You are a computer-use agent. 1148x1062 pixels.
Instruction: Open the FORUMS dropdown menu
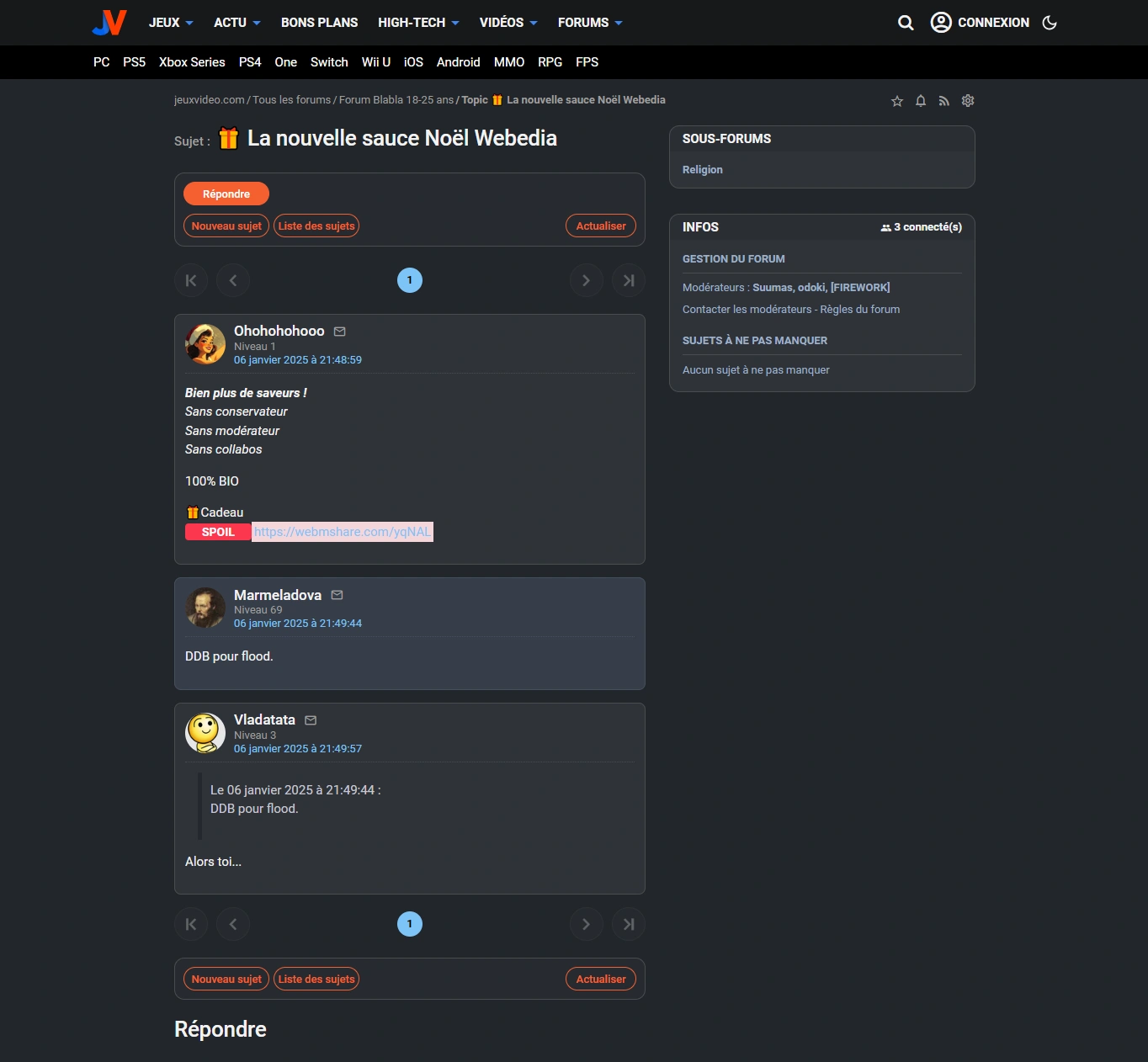click(x=590, y=23)
